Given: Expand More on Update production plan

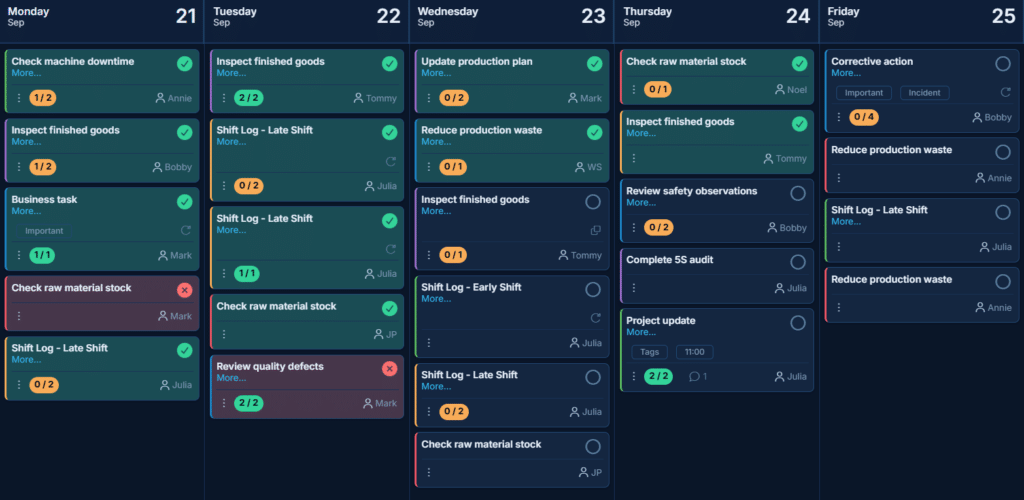Looking at the screenshot, I should tap(436, 73).
